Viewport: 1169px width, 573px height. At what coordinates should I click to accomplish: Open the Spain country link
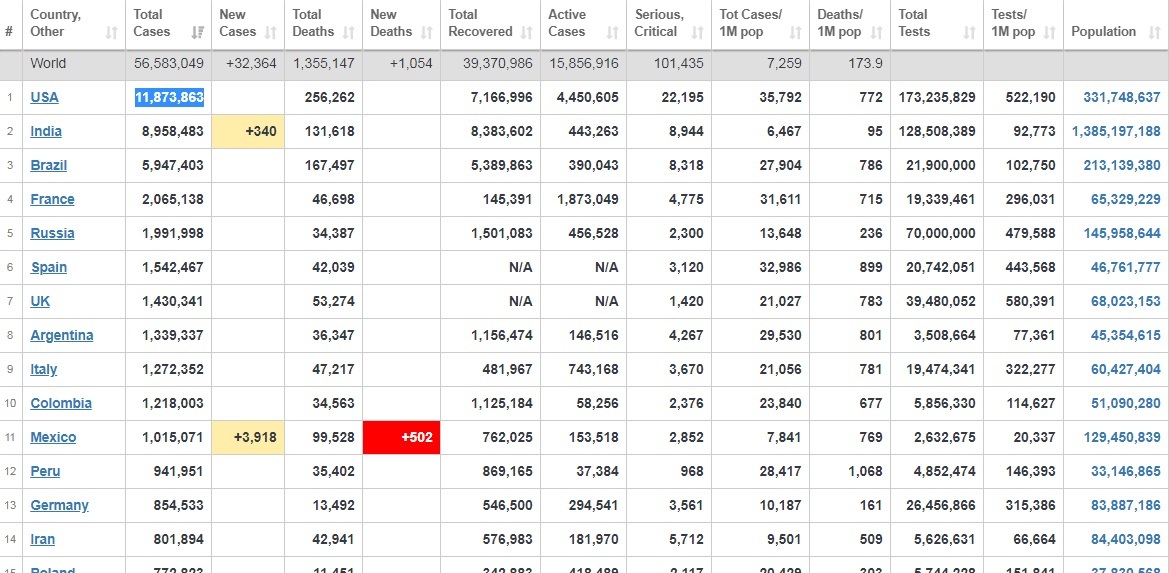48,267
